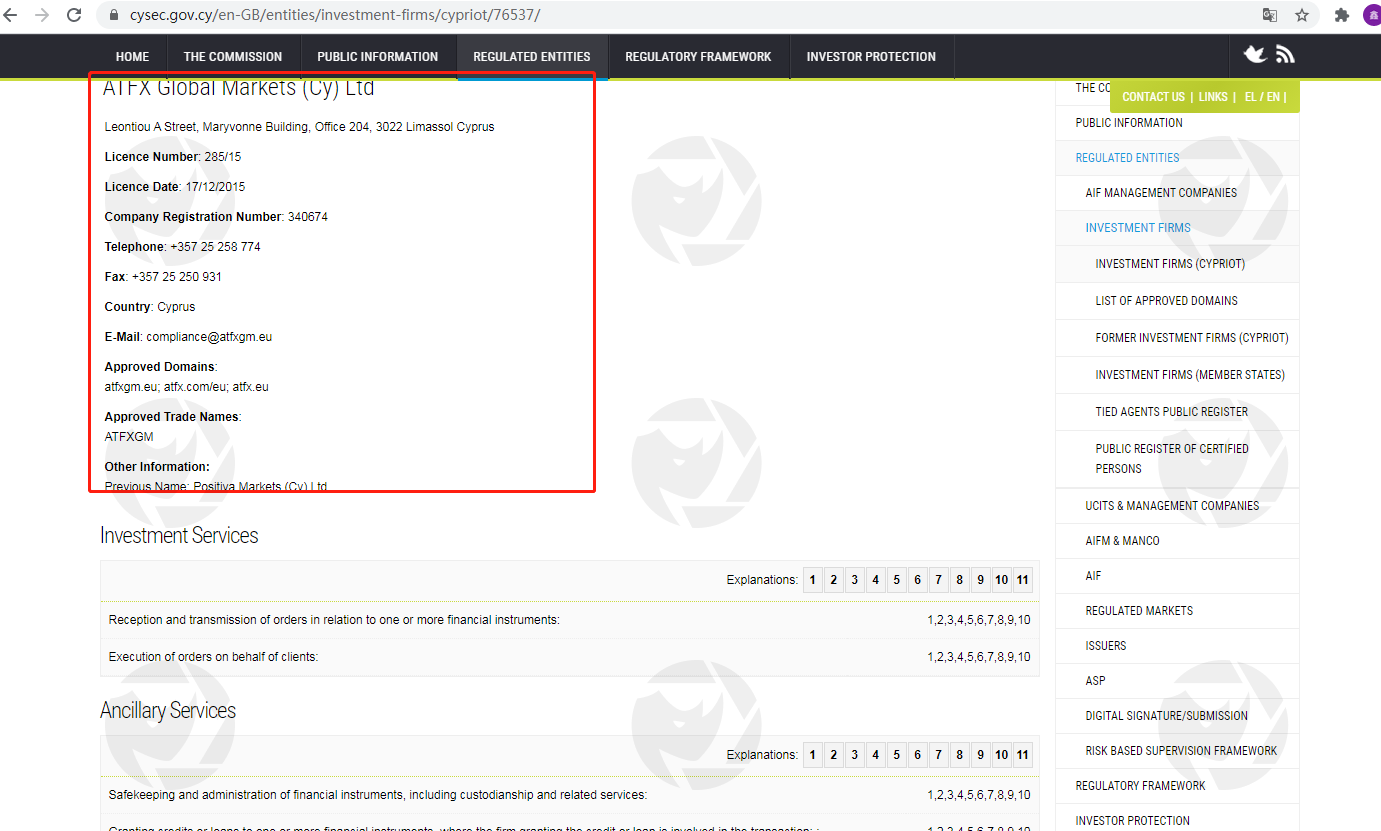Open the RSS feed icon
Viewport: 1381px width, 831px height.
1285,55
